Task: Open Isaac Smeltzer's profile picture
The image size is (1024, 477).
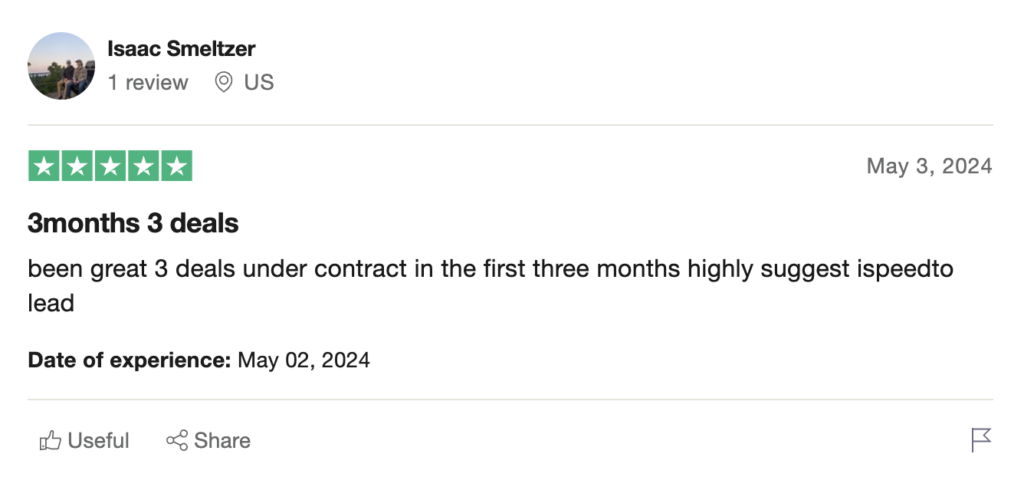Action: pos(61,66)
